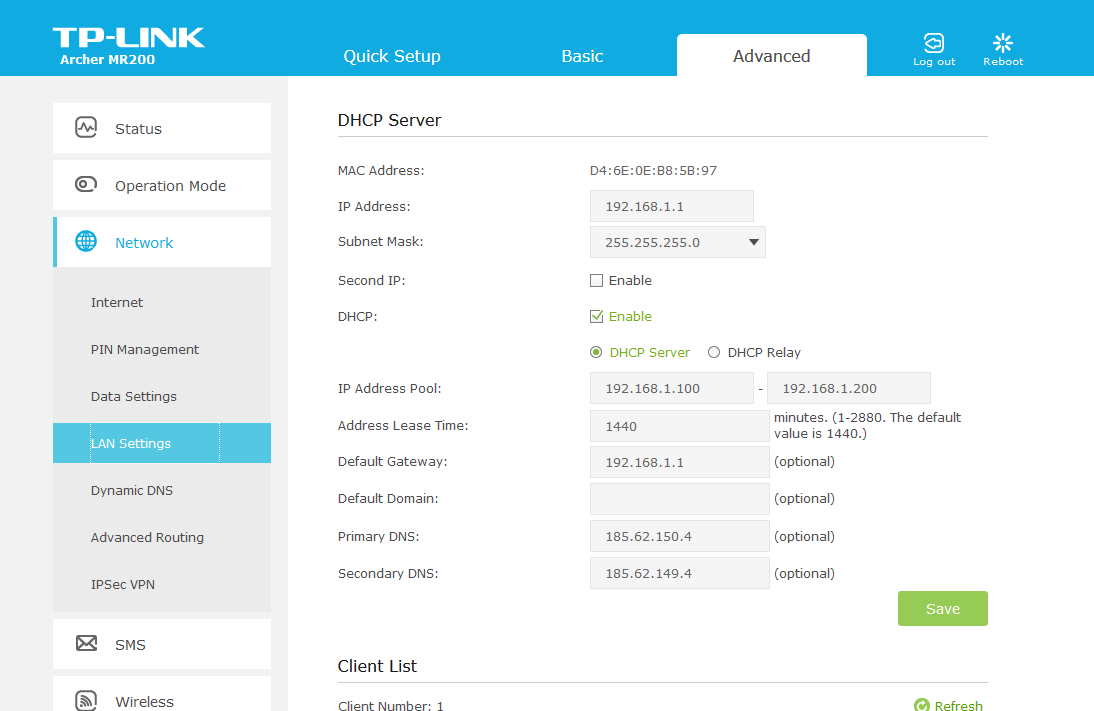Switch to the Basic tab
This screenshot has height=711, width=1094.
point(582,56)
